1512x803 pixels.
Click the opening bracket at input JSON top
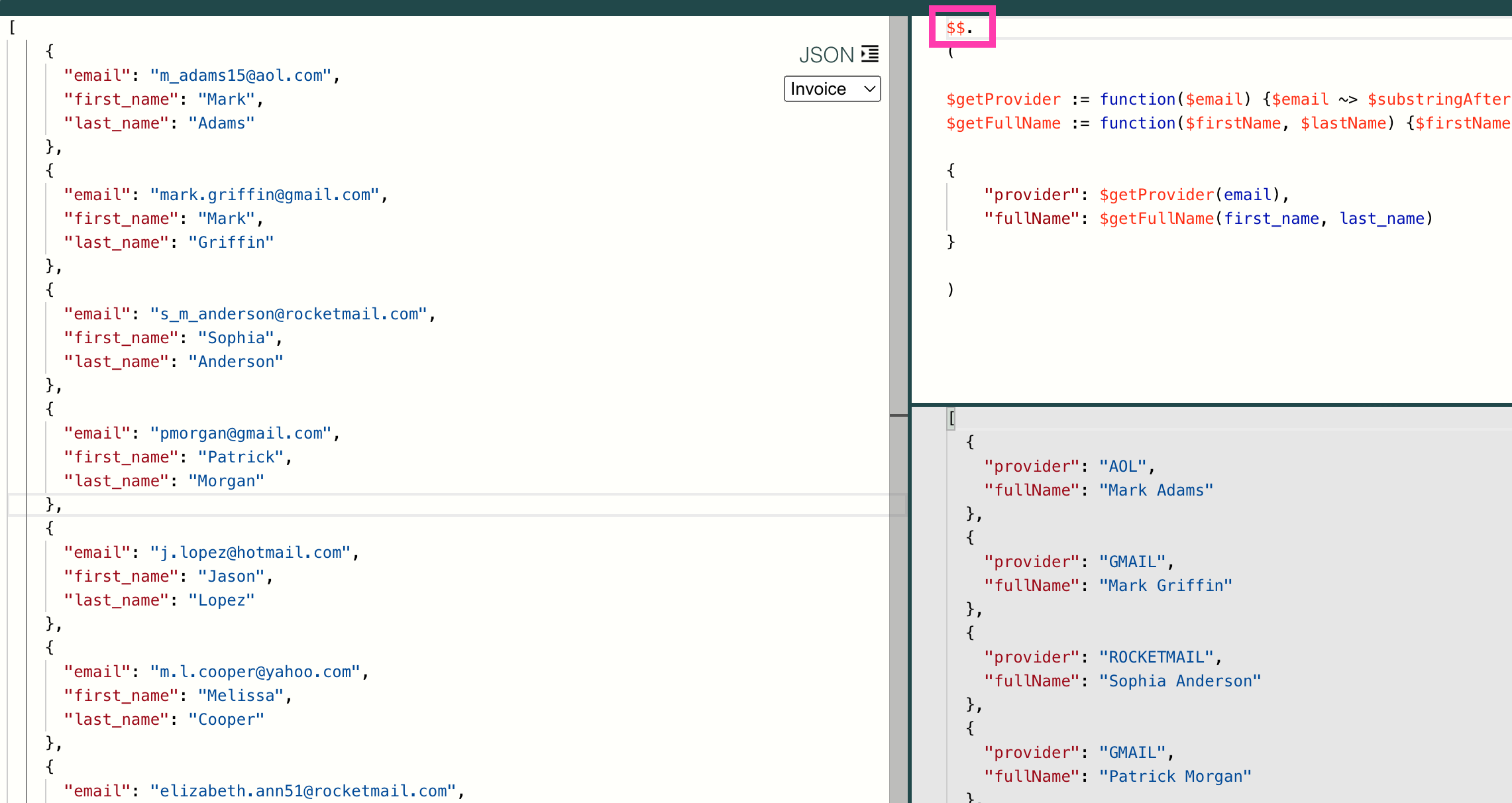[12, 27]
